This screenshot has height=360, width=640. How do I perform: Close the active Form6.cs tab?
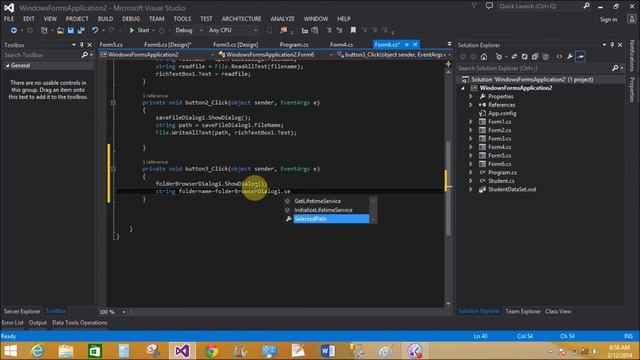click(415, 44)
